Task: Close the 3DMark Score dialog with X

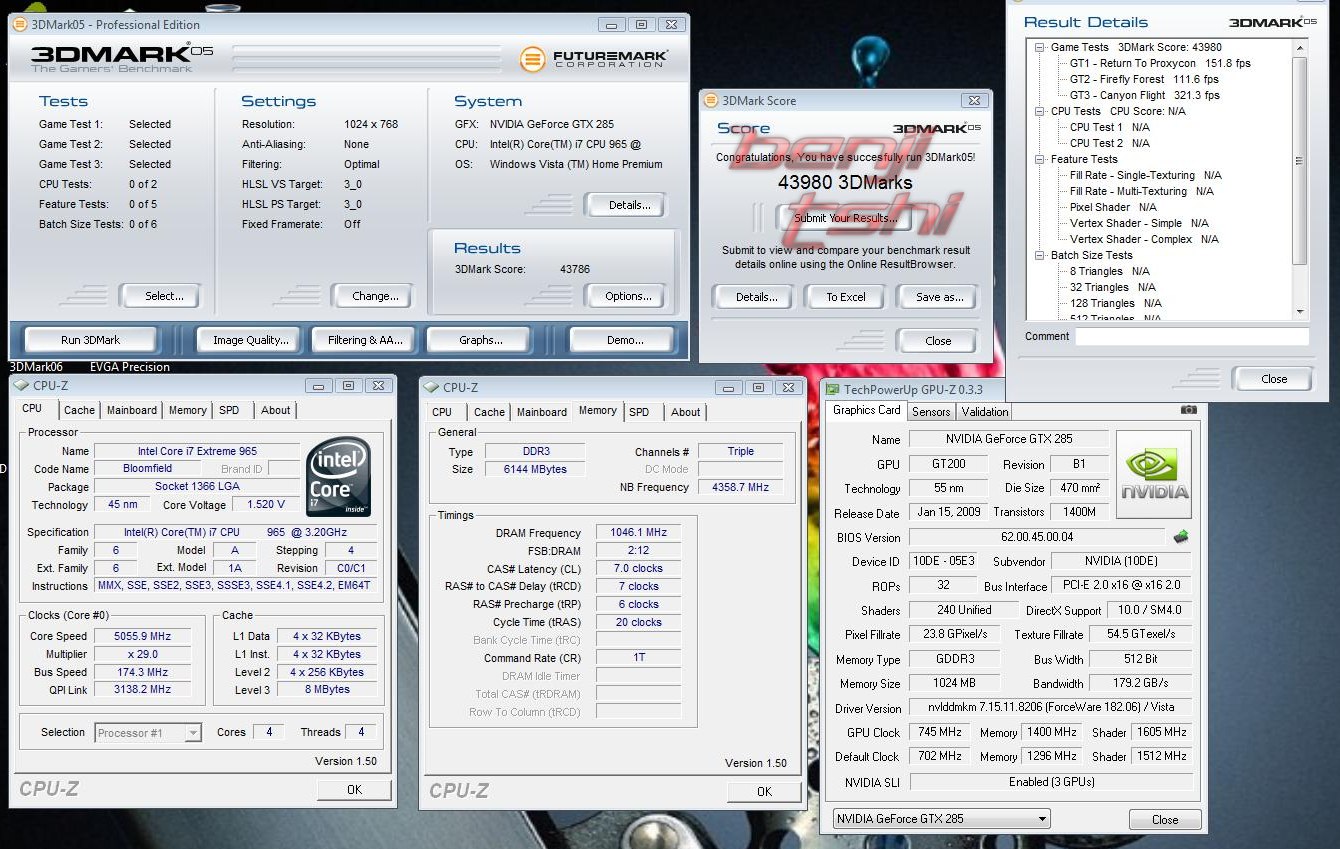Action: (973, 100)
